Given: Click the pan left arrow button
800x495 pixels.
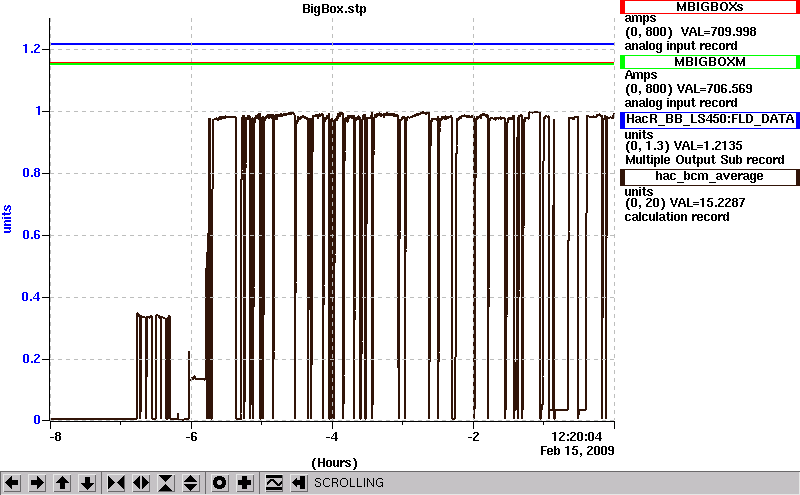Looking at the screenshot, I should coord(12,483).
